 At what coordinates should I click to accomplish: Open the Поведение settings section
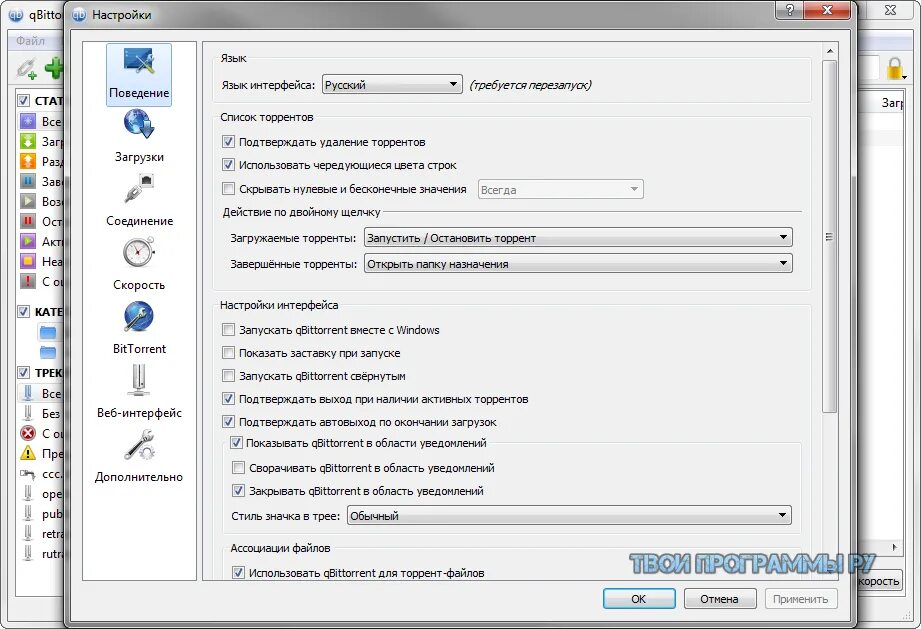pos(139,75)
